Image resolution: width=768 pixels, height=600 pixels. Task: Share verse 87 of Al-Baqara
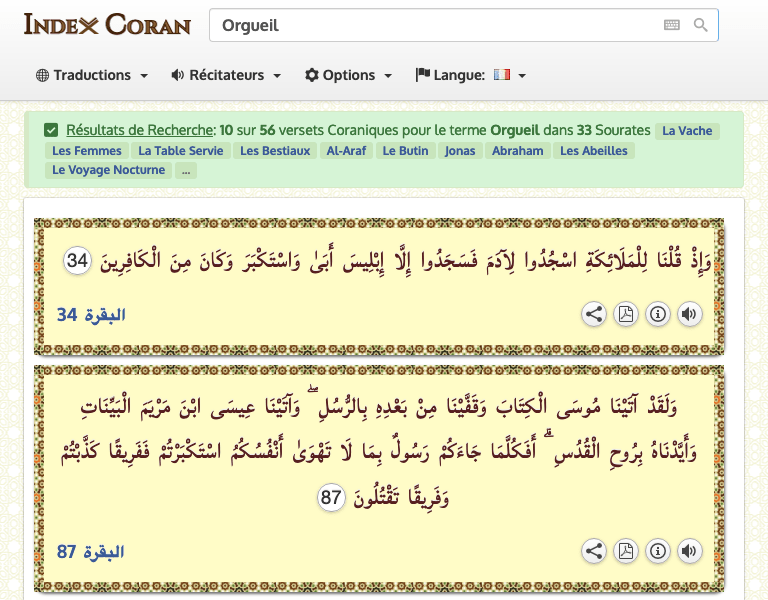[594, 551]
